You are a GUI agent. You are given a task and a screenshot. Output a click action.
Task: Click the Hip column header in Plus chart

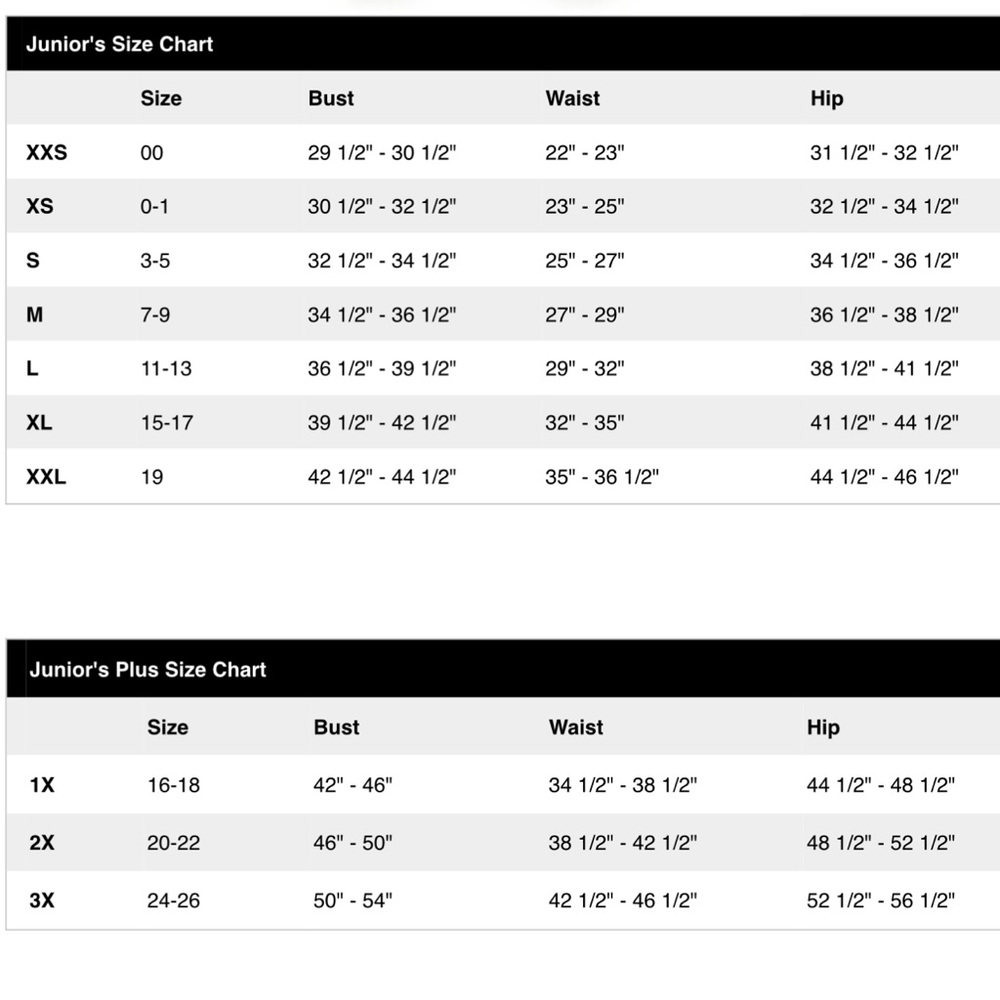[x=823, y=727]
